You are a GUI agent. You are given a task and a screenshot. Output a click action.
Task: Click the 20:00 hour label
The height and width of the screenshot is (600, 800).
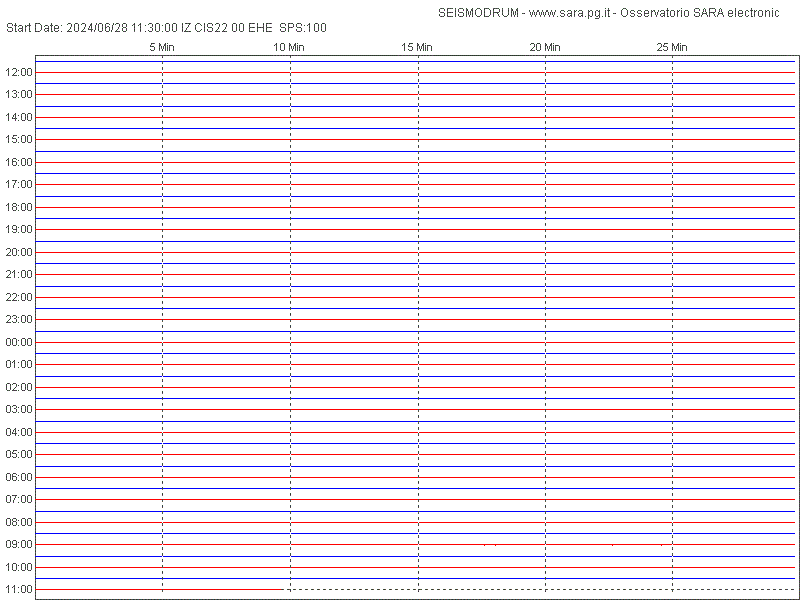coord(18,252)
